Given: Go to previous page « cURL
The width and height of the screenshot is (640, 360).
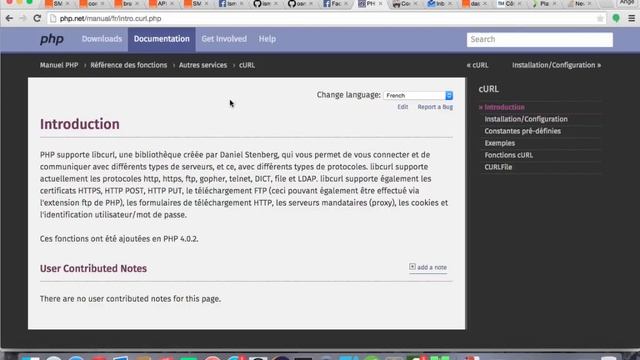Looking at the screenshot, I should [477, 65].
